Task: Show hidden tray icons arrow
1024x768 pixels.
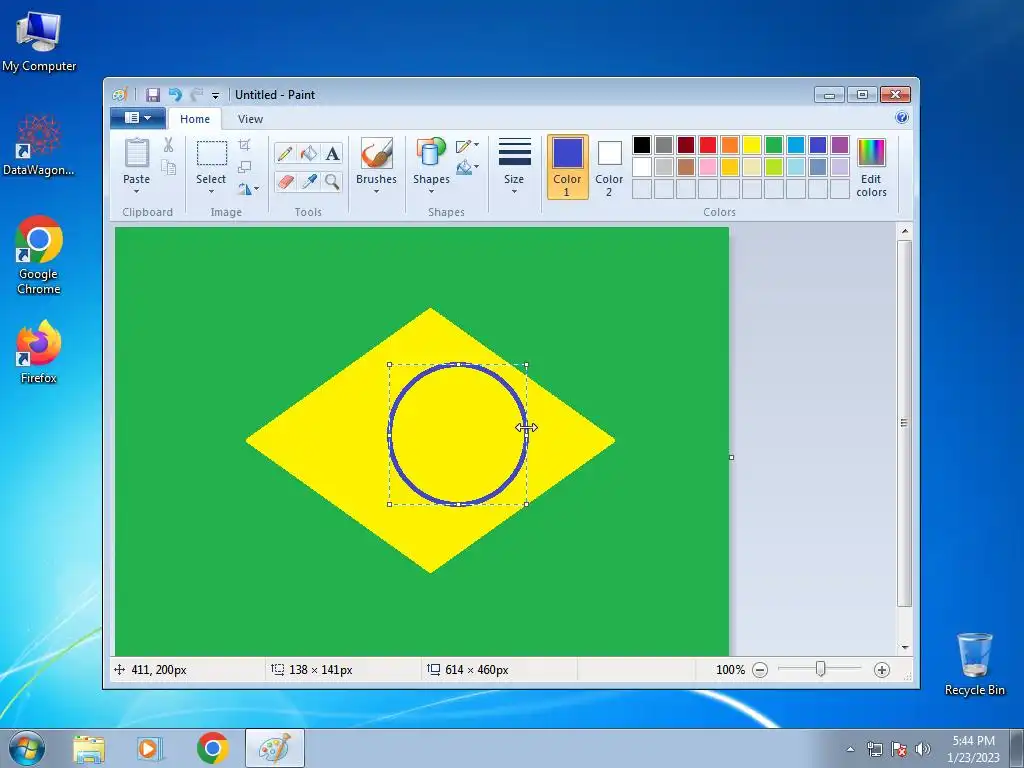Action: click(x=850, y=749)
